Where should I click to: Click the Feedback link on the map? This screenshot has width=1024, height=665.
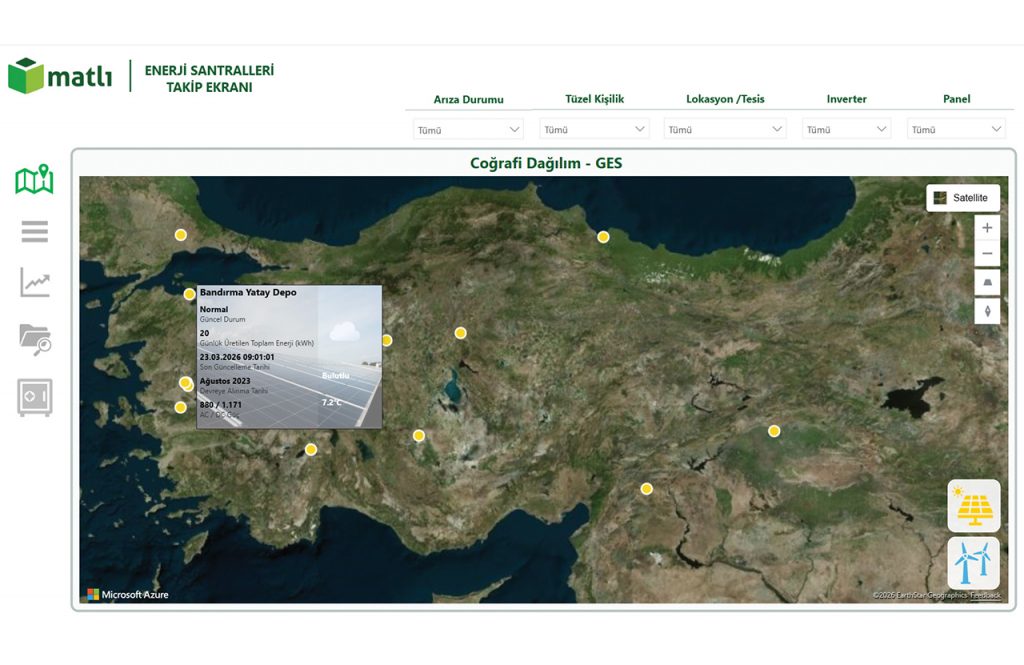pyautogui.click(x=988, y=595)
